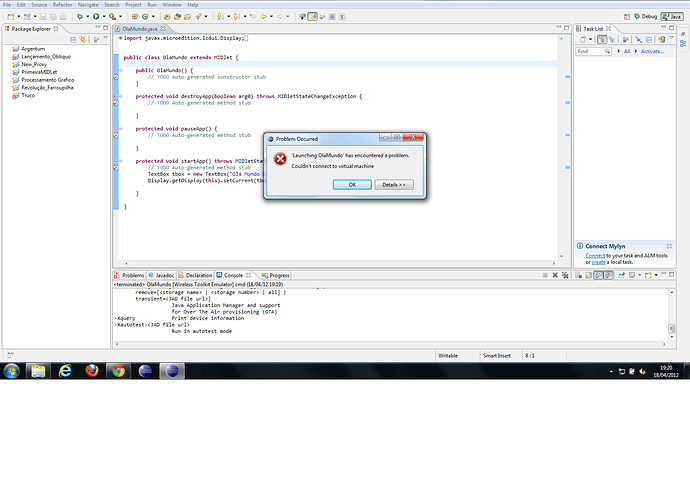Click the Find field in Task List
Screen dimensions: 690x500
[x=591, y=50]
